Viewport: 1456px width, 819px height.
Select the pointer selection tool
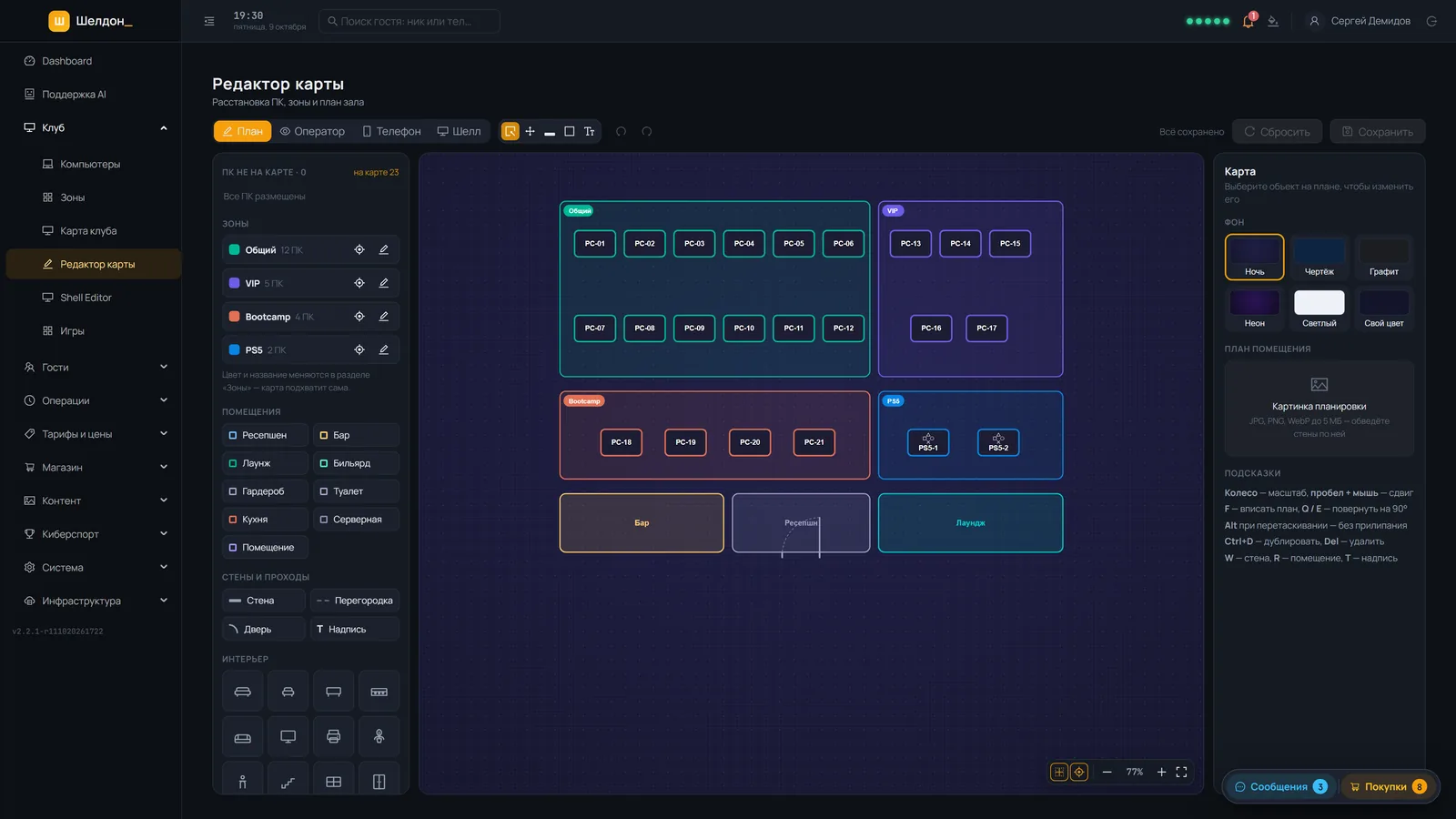tap(511, 132)
